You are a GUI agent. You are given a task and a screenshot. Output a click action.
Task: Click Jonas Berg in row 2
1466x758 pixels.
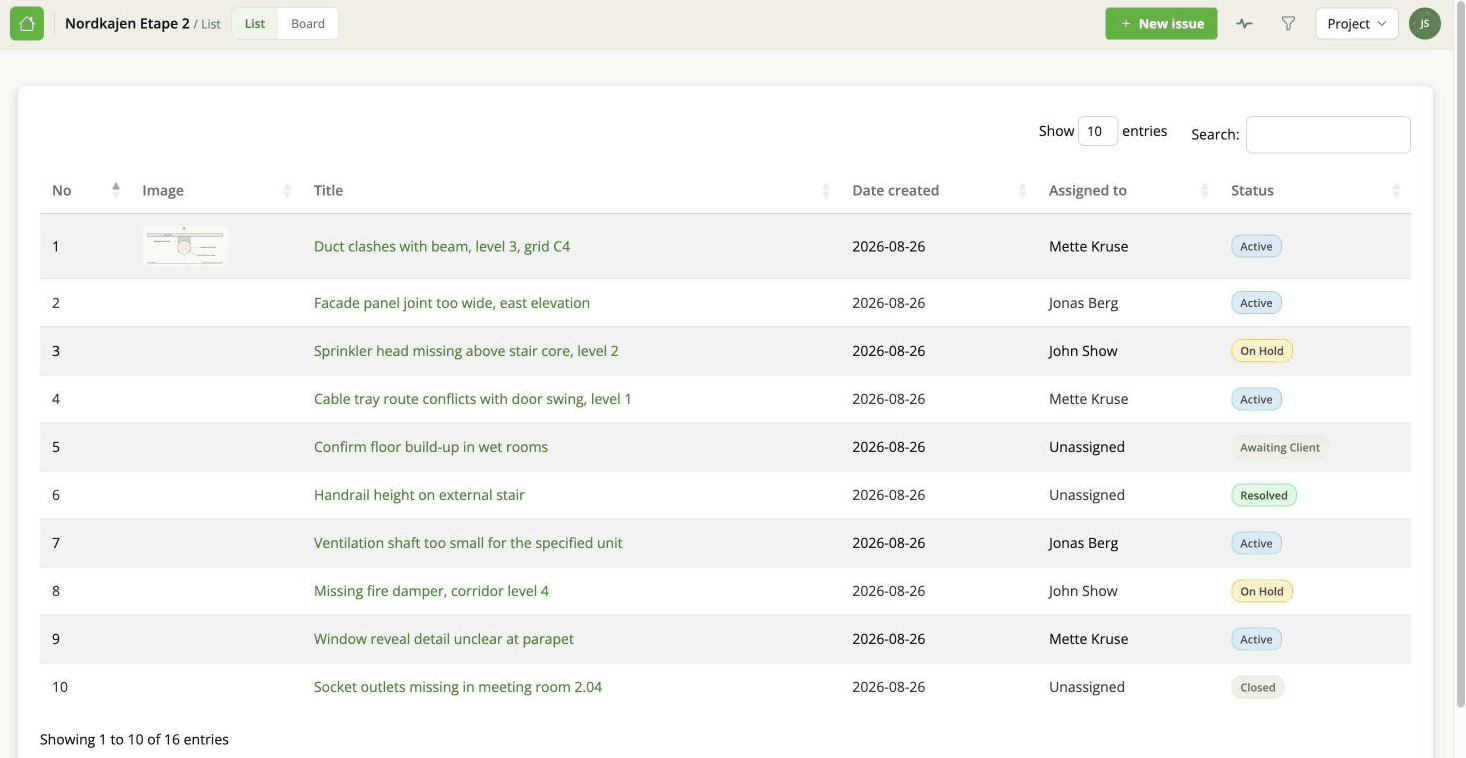[1083, 303]
